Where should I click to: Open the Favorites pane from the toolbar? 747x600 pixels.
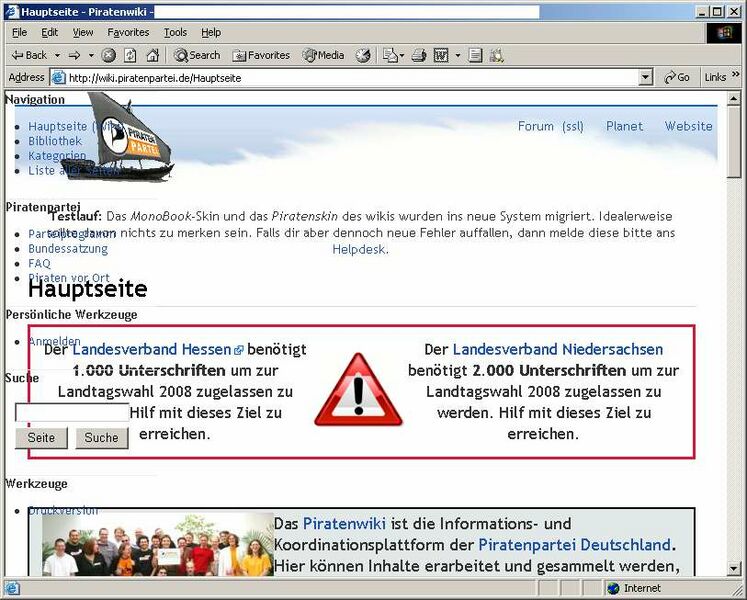[261, 55]
